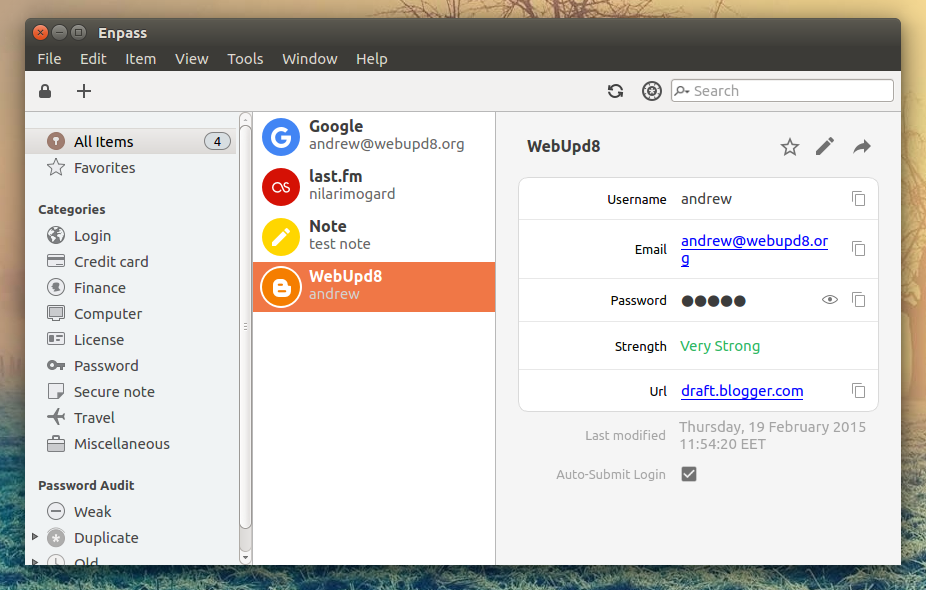
Task: Open the Item menu
Action: [x=141, y=59]
